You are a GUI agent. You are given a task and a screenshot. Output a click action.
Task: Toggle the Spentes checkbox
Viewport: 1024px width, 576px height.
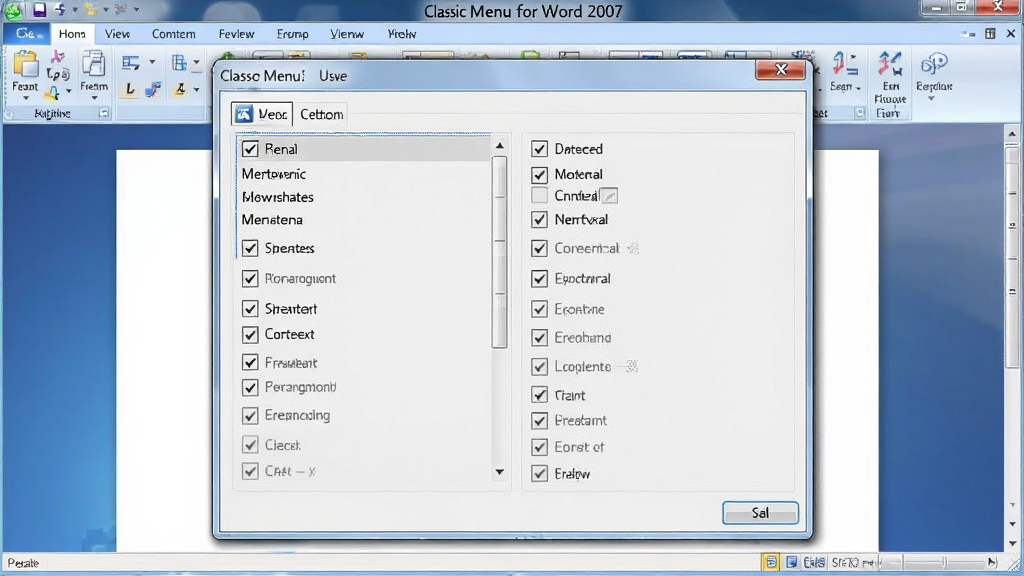[x=250, y=248]
